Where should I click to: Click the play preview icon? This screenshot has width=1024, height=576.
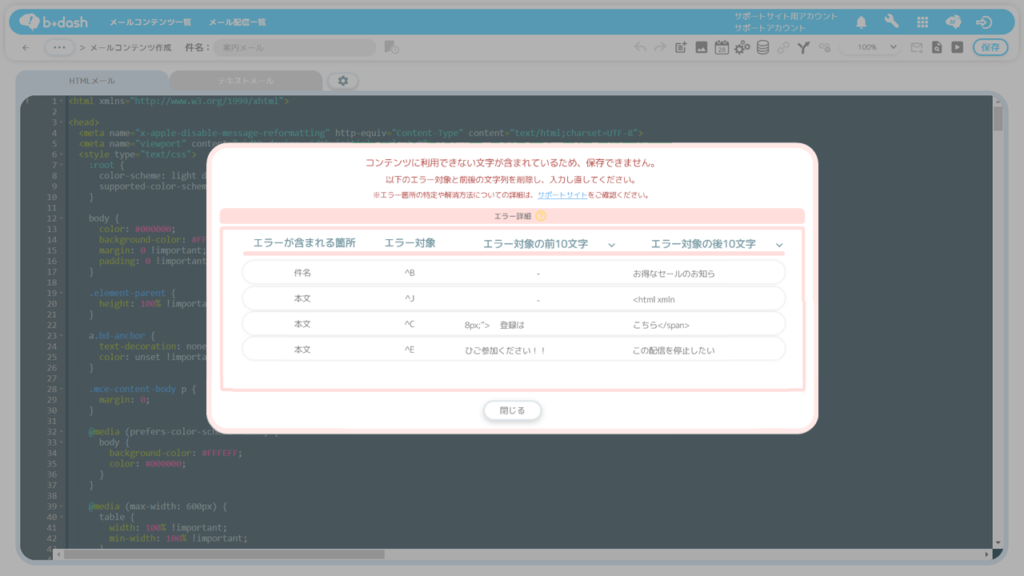[957, 47]
